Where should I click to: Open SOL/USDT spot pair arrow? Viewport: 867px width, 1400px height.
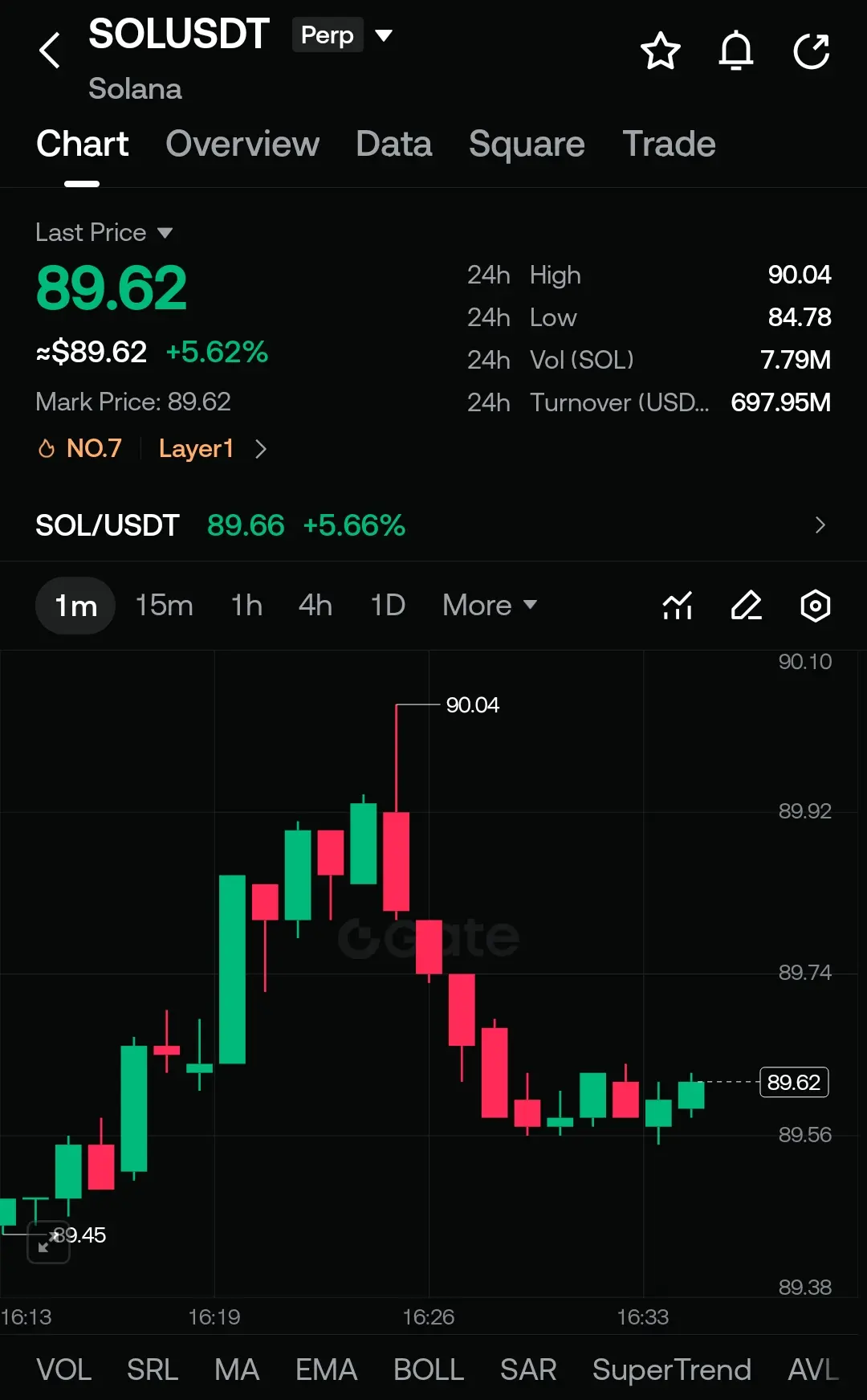(x=820, y=525)
